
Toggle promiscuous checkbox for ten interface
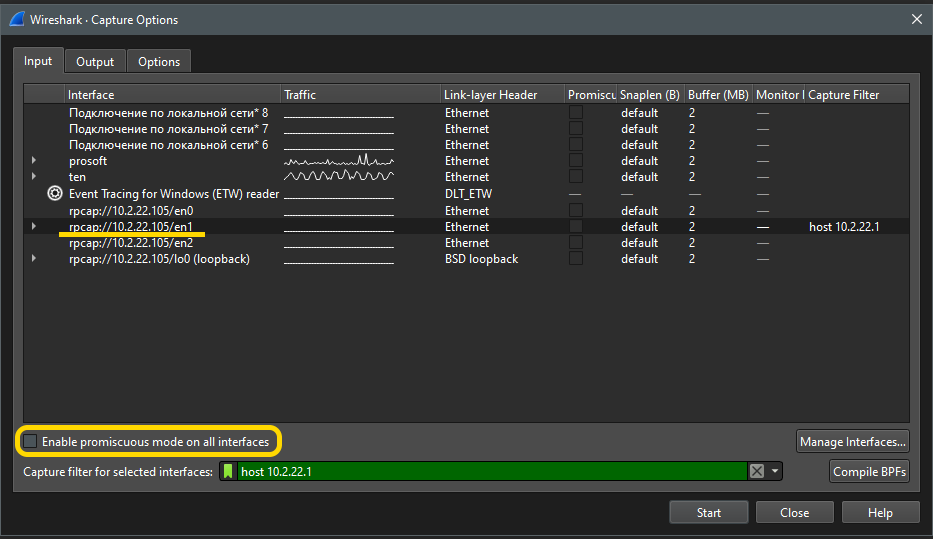click(575, 177)
